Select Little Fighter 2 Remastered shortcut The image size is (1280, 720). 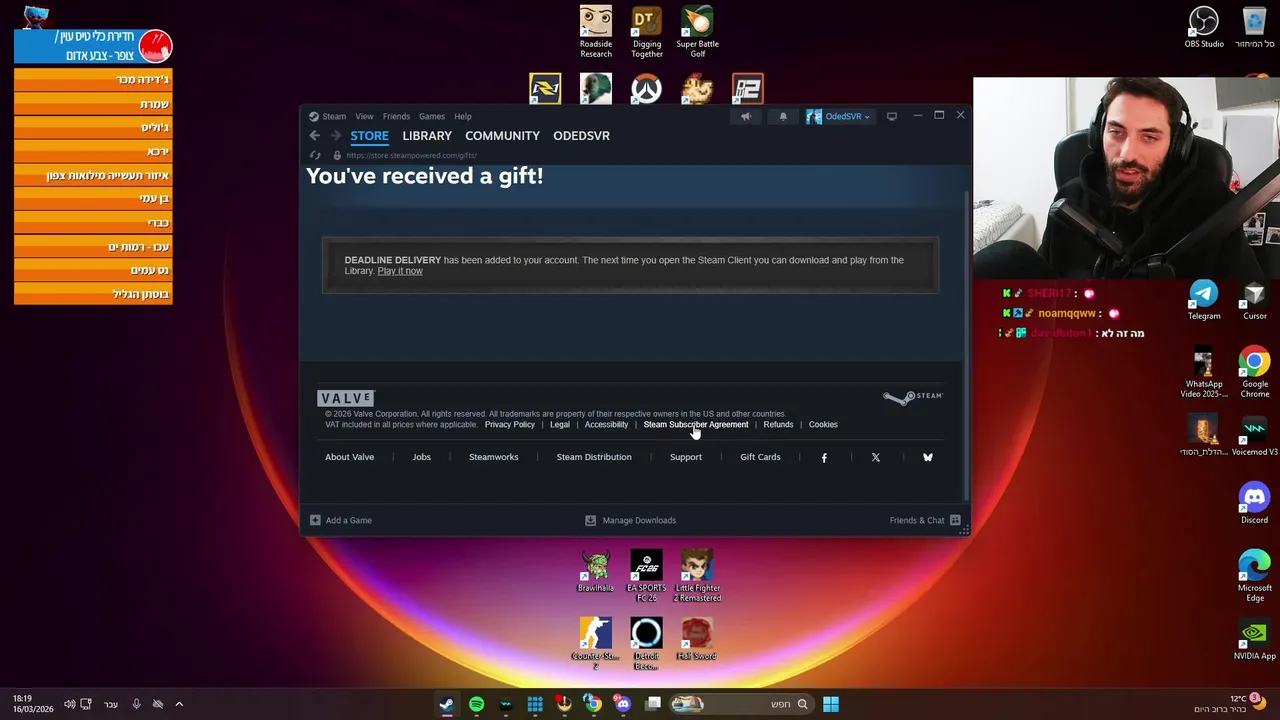pyautogui.click(x=697, y=576)
